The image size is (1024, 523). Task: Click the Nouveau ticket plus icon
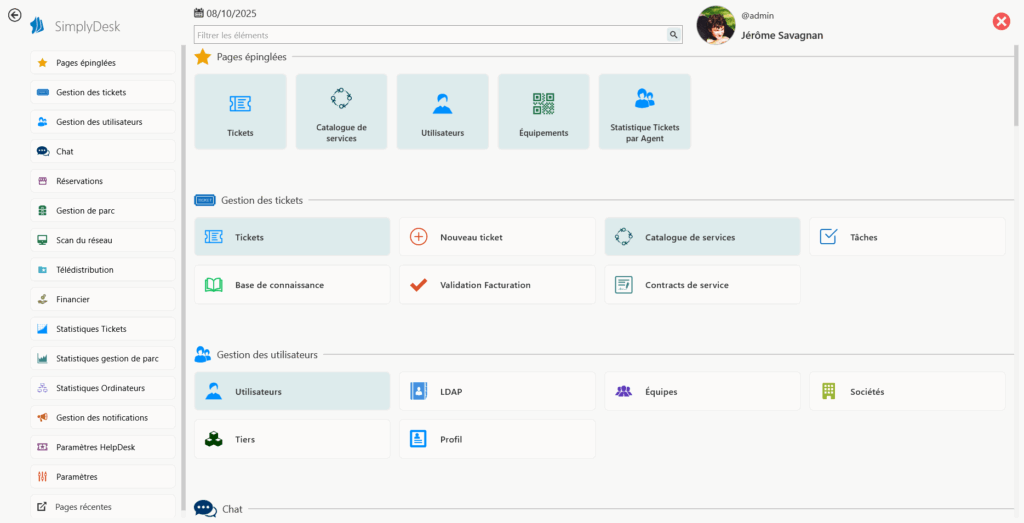pos(419,237)
